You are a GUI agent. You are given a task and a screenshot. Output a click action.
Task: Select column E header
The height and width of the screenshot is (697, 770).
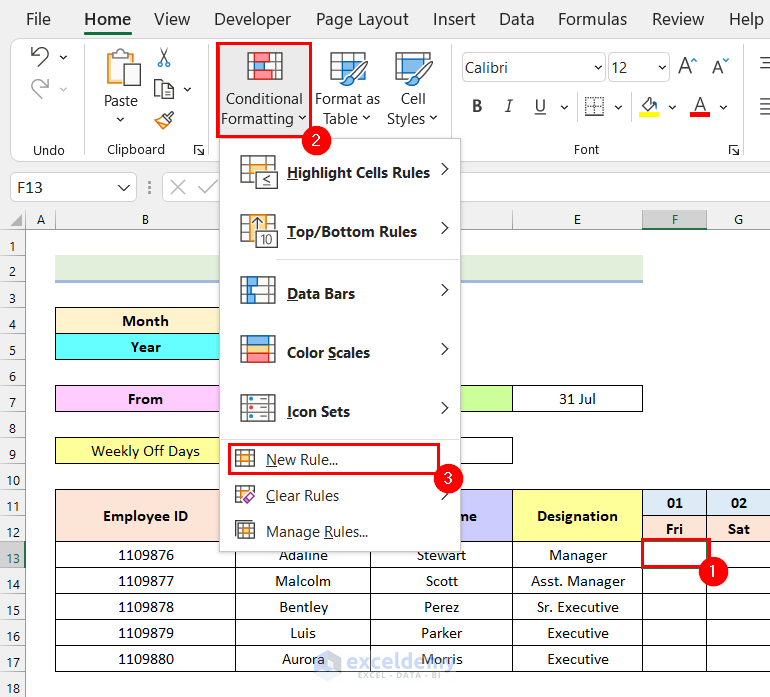click(x=577, y=220)
